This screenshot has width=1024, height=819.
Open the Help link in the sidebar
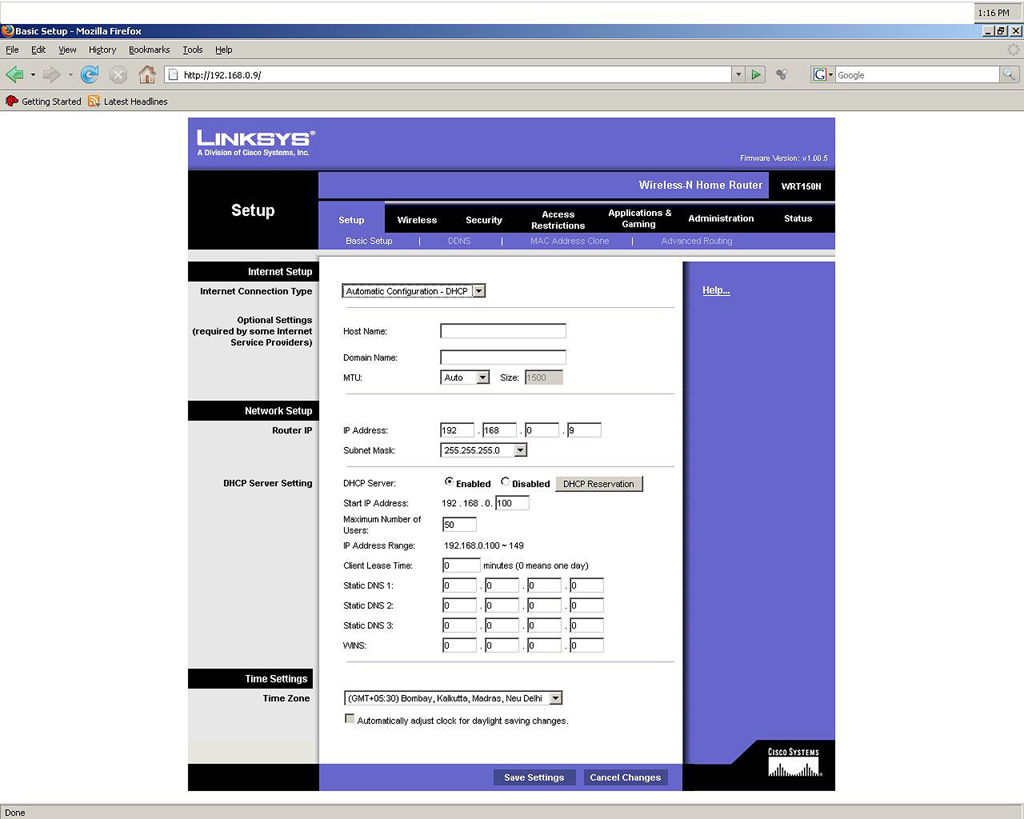(716, 291)
